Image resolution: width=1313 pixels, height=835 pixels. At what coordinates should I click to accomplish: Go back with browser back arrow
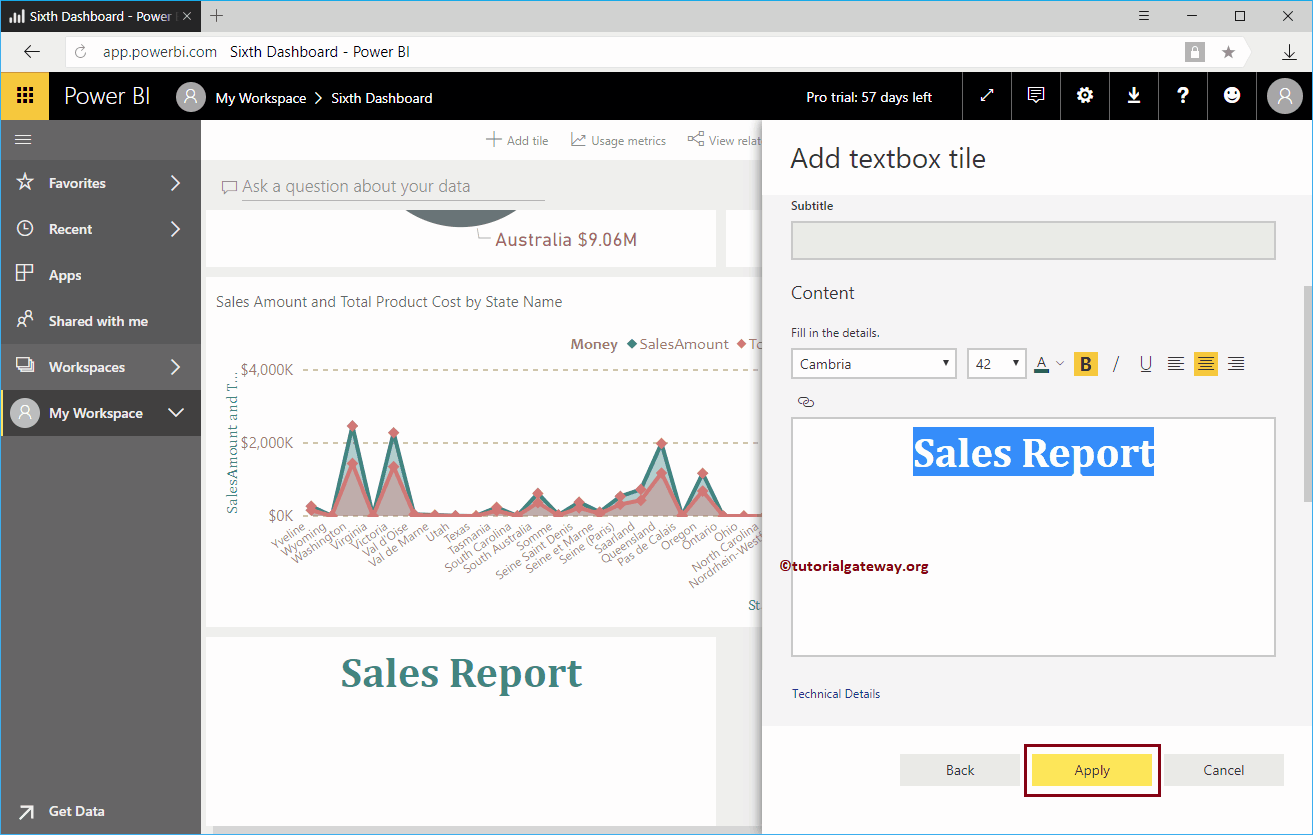(x=32, y=52)
